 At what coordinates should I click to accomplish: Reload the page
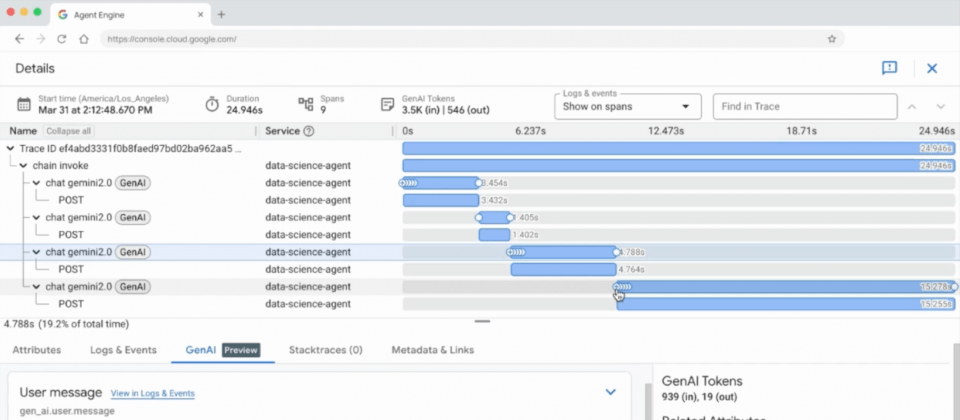click(x=61, y=39)
